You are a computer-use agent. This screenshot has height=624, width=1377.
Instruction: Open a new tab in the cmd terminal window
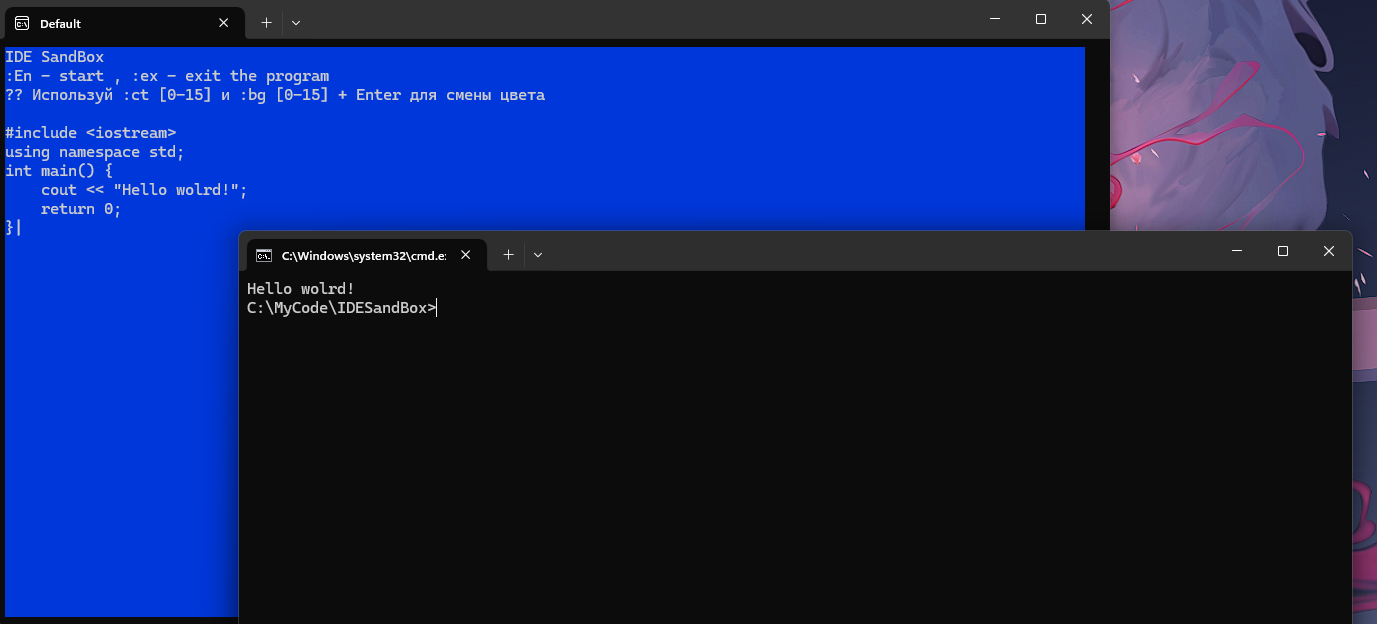point(508,254)
